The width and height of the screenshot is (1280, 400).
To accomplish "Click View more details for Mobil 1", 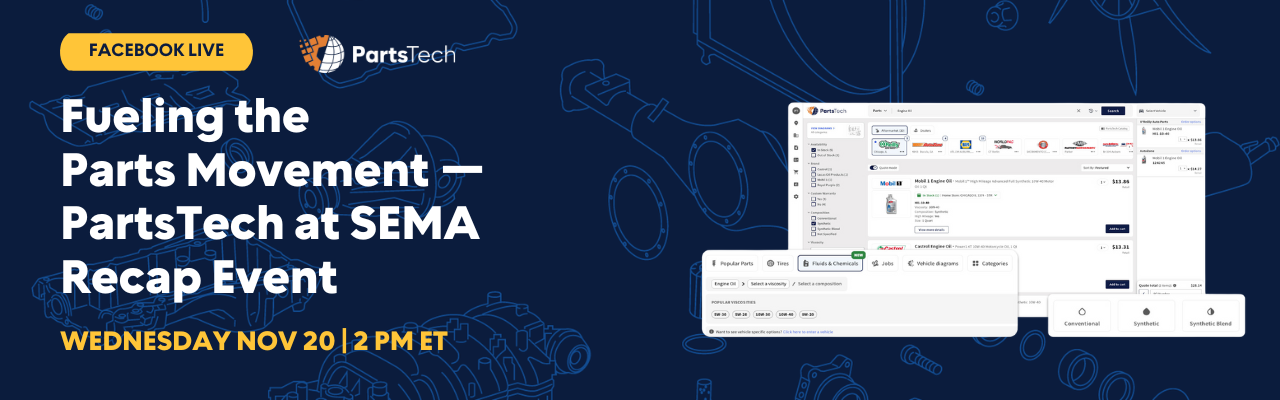I will 931,229.
